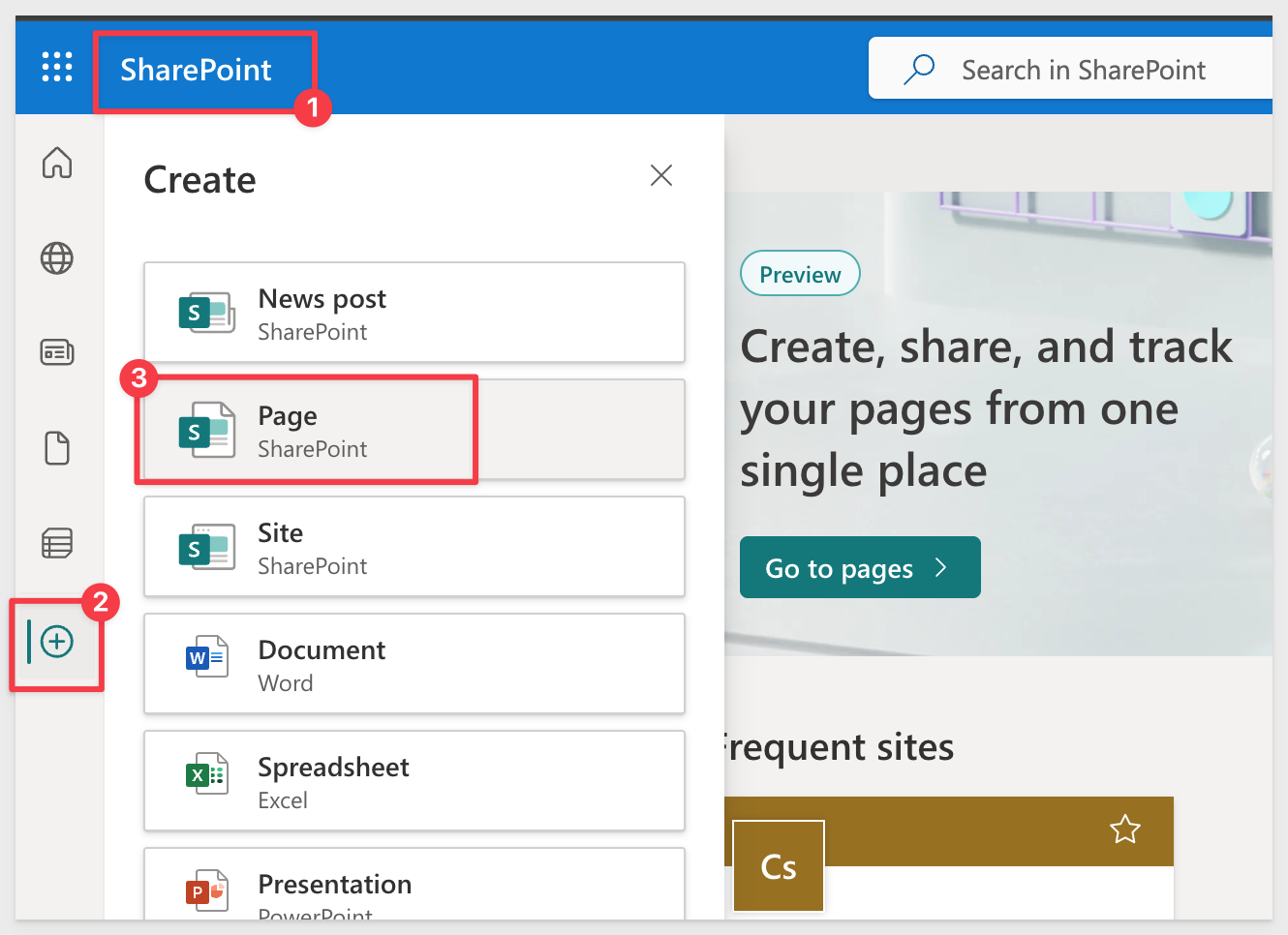Click the News post SharePoint icon
The width and height of the screenshot is (1288, 935).
pyautogui.click(x=207, y=313)
